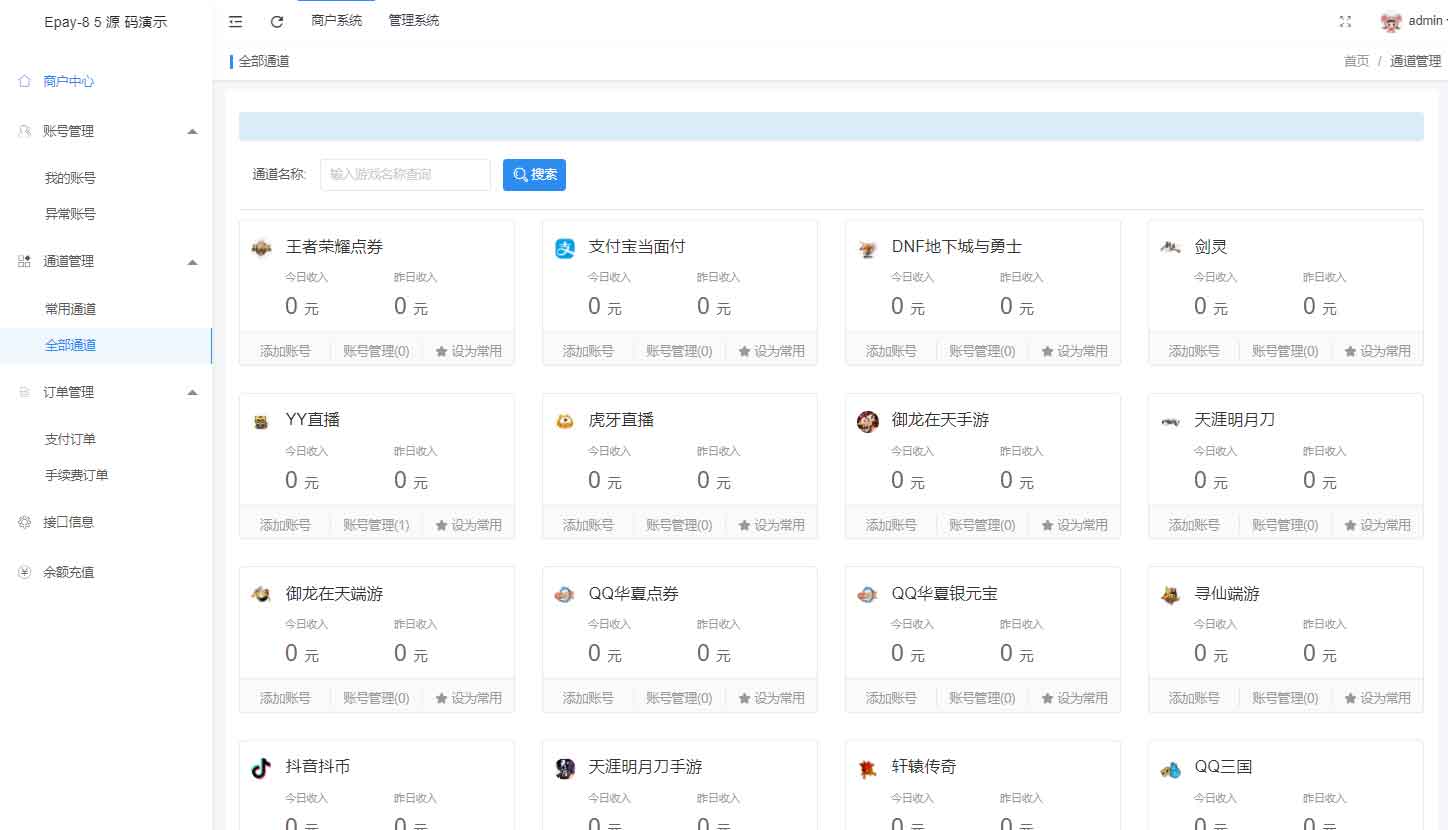The image size is (1448, 830).
Task: Open 账号管理(1) on YY直播 card
Action: pyautogui.click(x=376, y=525)
